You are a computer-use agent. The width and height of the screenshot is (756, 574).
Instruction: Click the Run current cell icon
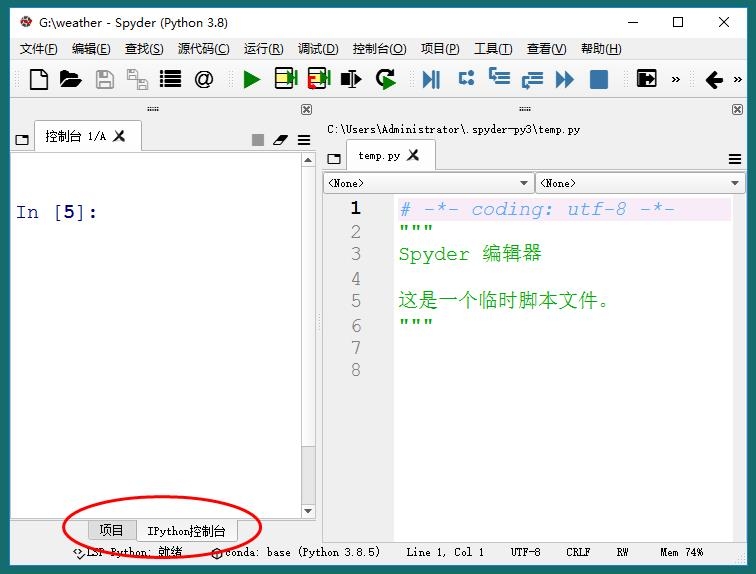click(286, 79)
